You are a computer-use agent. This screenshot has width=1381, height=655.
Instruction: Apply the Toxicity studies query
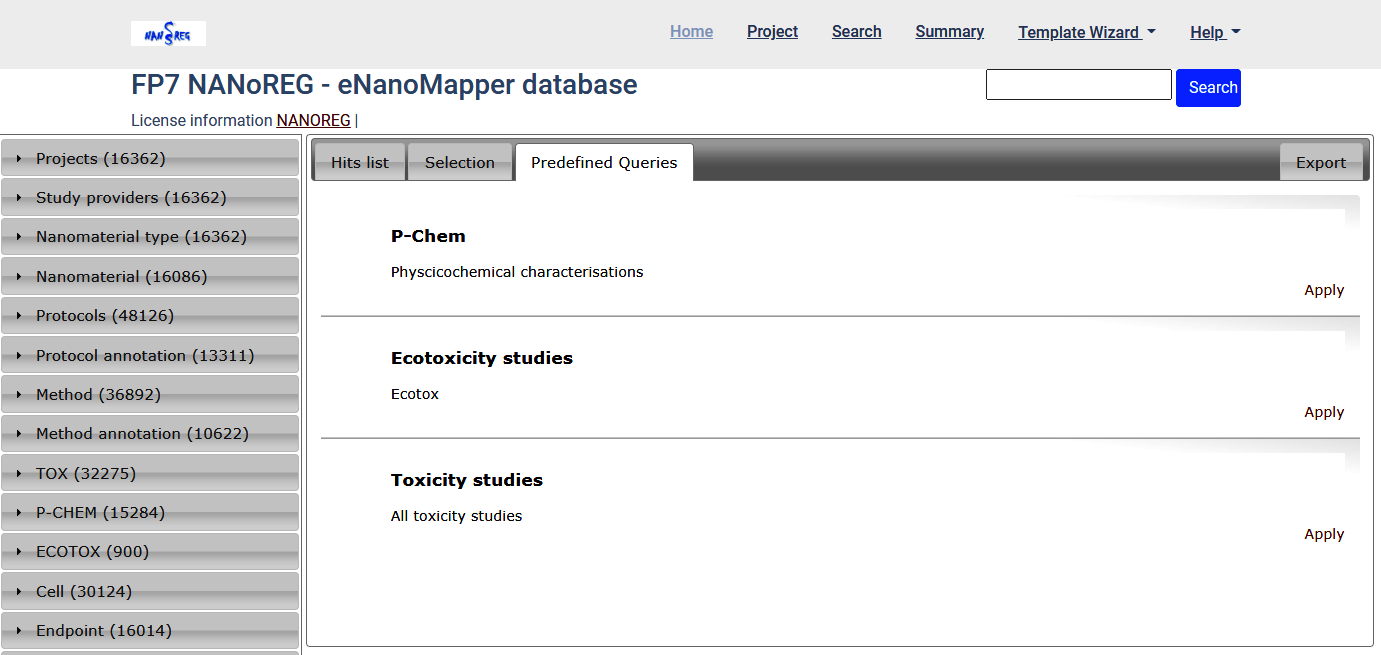[1324, 534]
